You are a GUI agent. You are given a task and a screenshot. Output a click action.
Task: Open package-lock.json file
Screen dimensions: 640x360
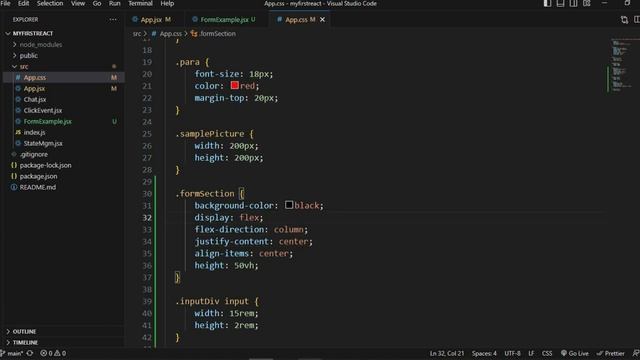45,165
